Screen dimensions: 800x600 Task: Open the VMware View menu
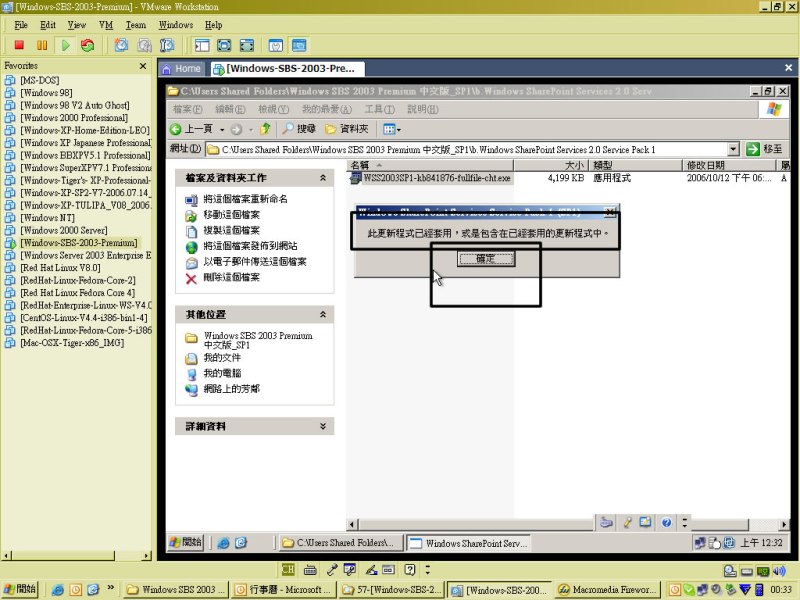[77, 25]
